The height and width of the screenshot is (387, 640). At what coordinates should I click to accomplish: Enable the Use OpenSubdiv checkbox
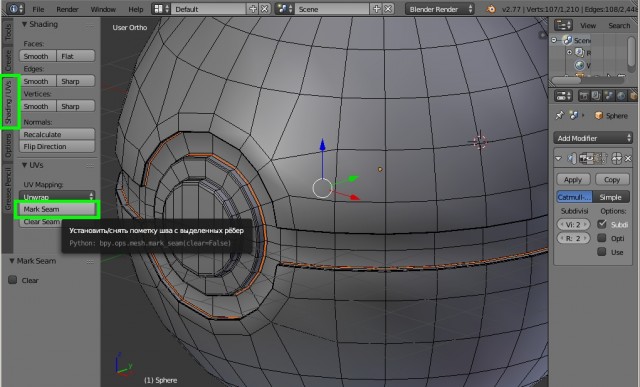point(602,252)
